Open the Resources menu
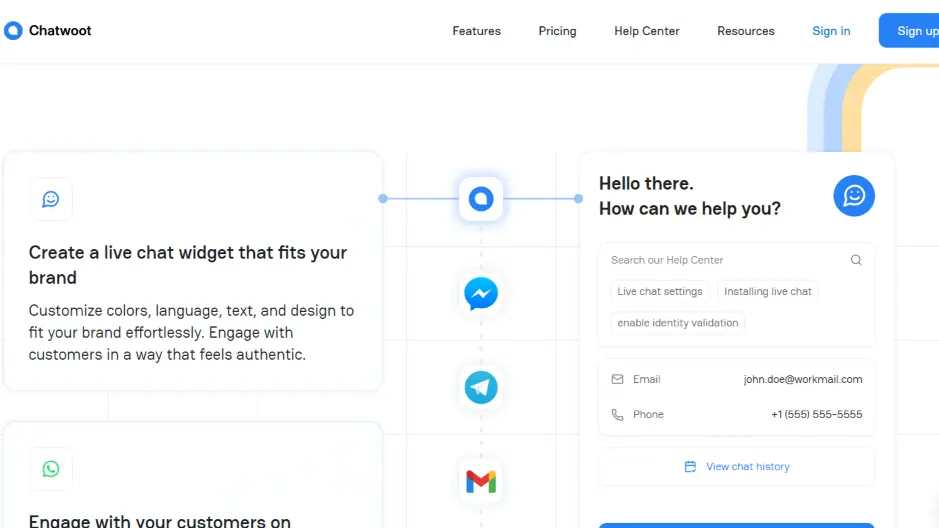This screenshot has height=528, width=939. pyautogui.click(x=746, y=31)
